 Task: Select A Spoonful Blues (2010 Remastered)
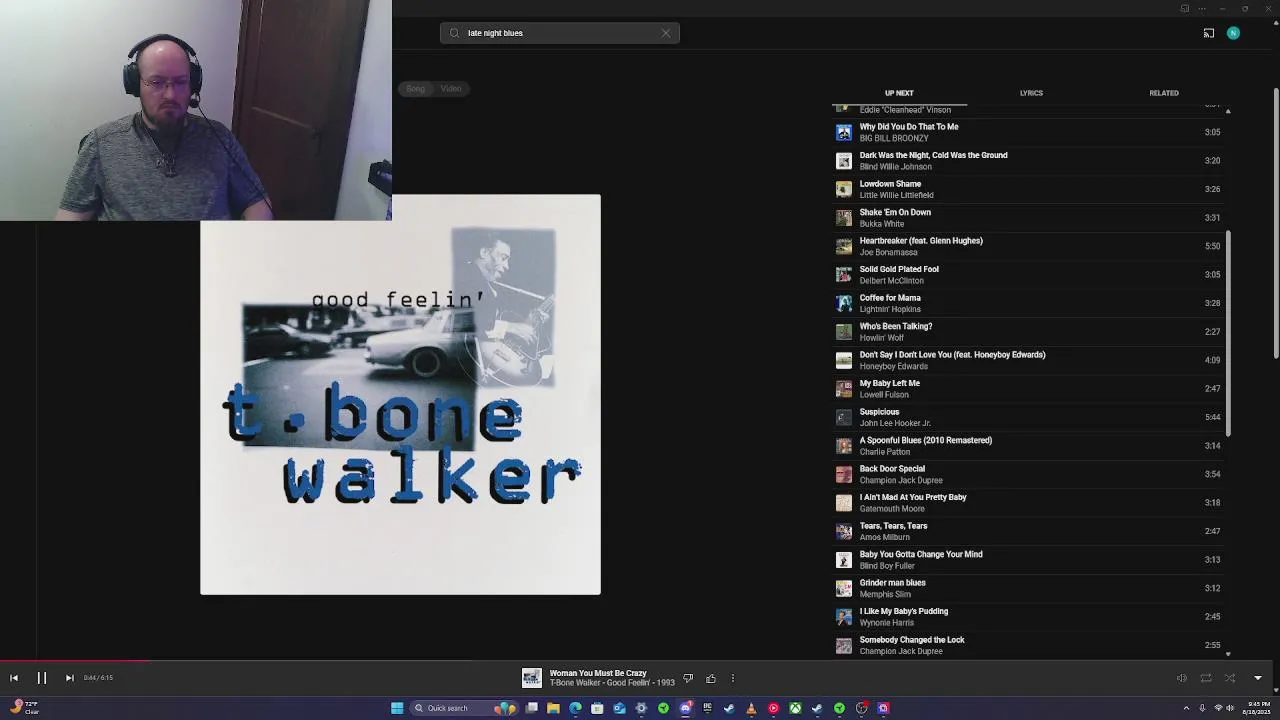pos(1028,446)
